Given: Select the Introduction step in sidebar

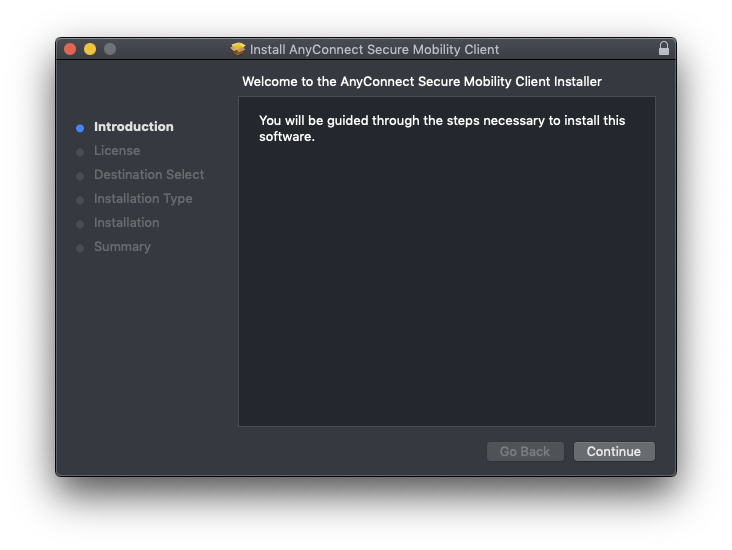Looking at the screenshot, I should point(133,127).
